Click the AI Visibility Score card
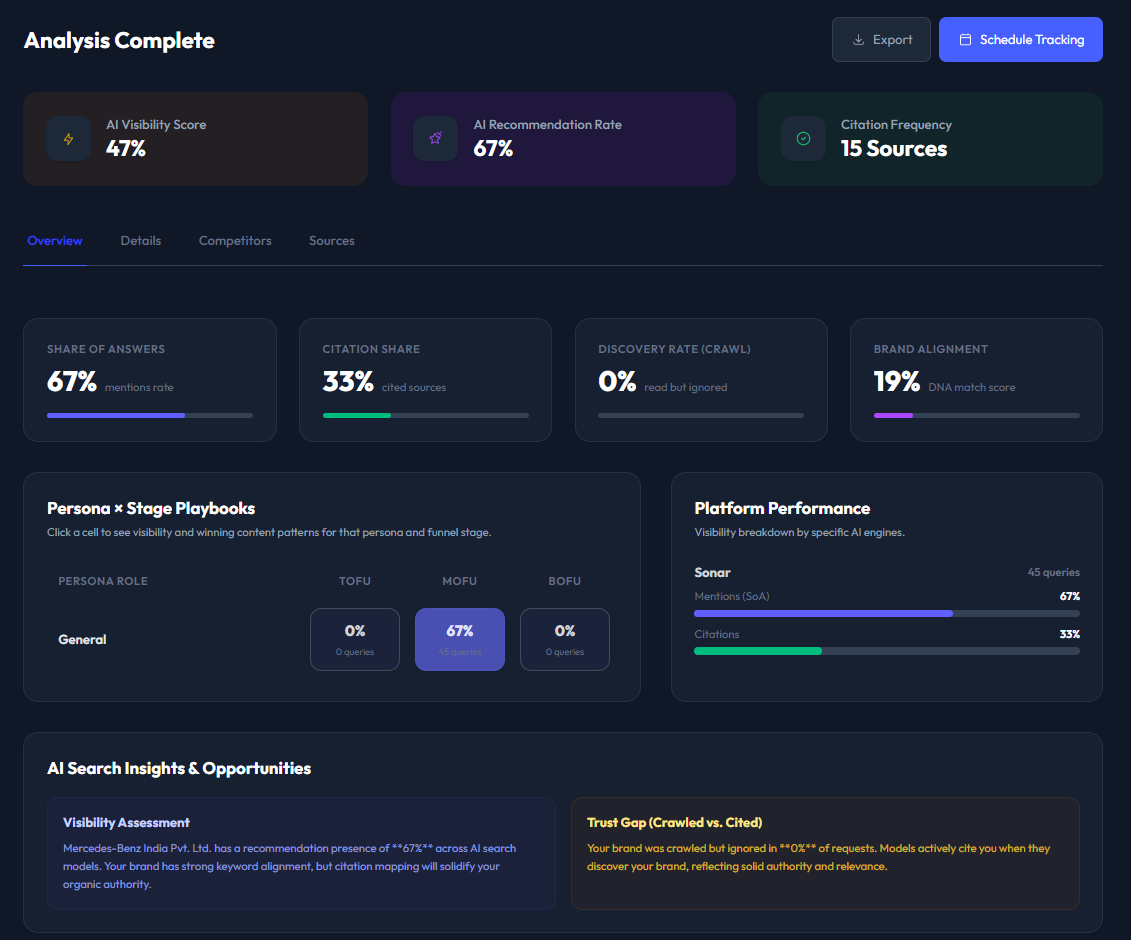The image size is (1131, 940). point(195,139)
